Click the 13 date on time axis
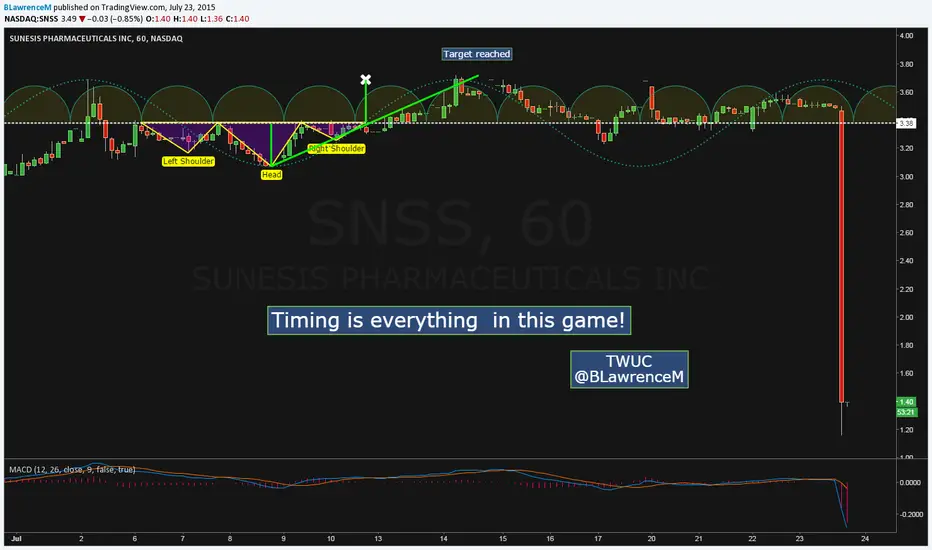The width and height of the screenshot is (932, 550). 378,539
